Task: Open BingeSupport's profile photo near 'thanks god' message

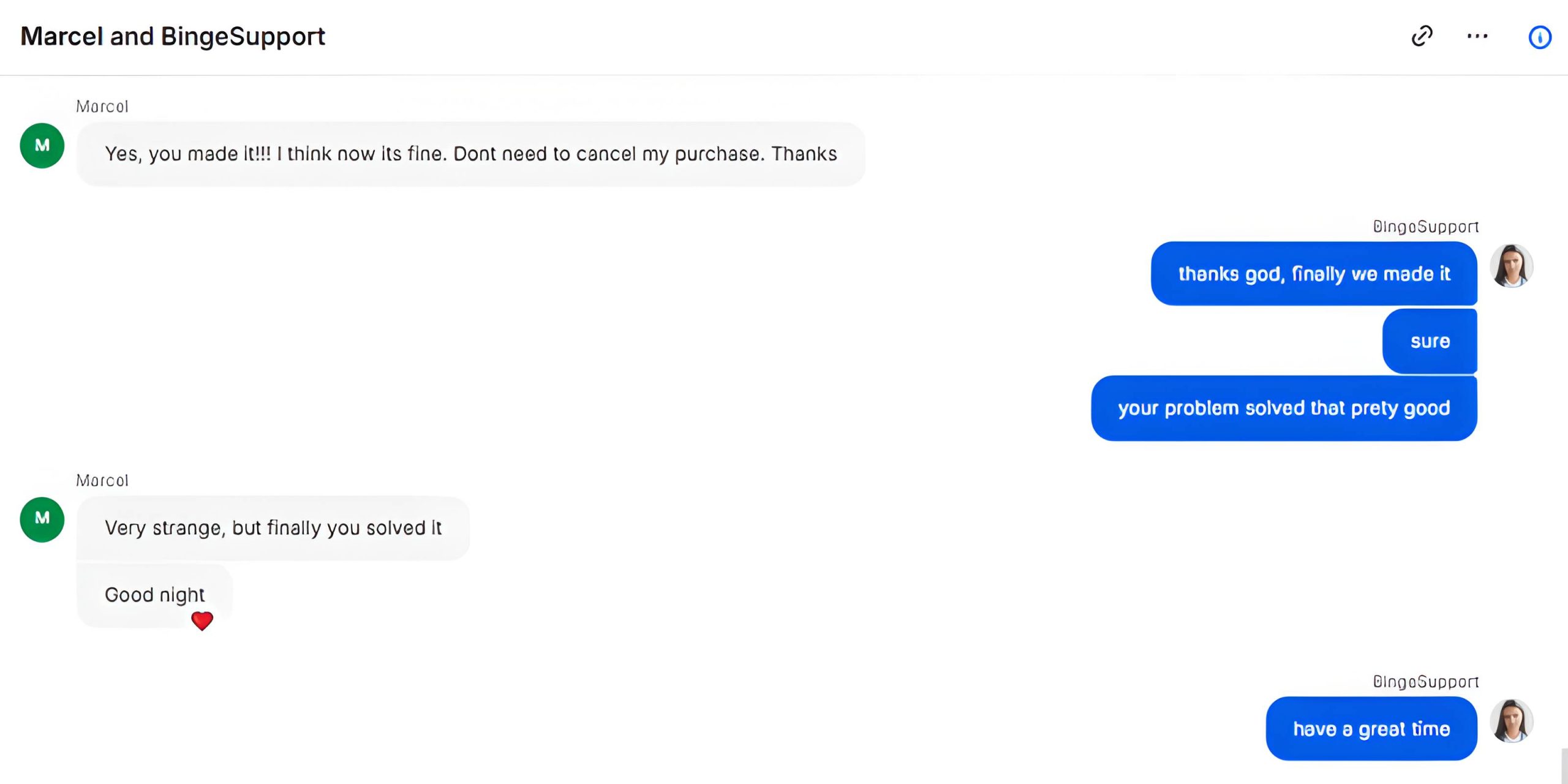Action: (1511, 266)
